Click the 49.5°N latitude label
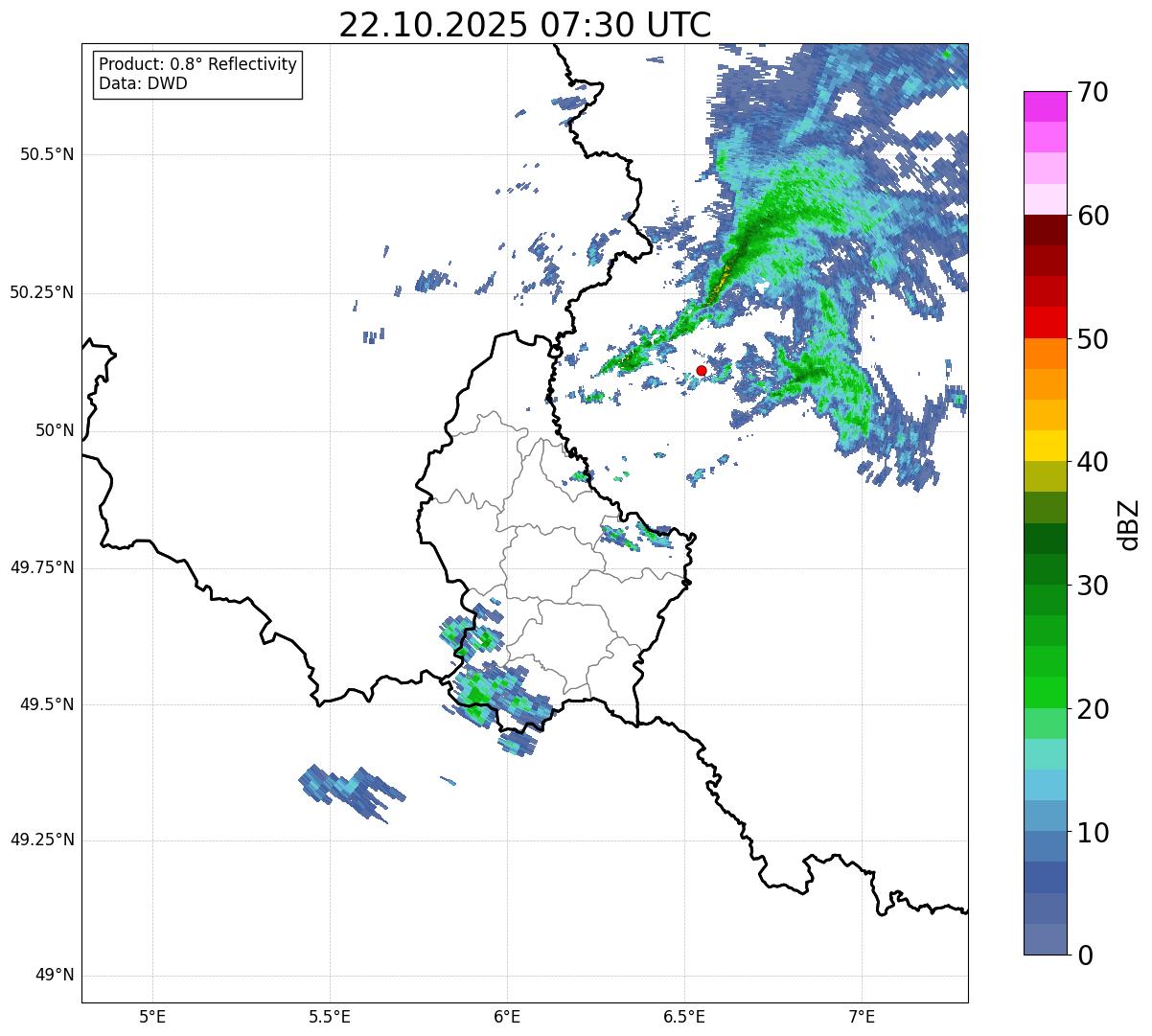 coord(47,704)
